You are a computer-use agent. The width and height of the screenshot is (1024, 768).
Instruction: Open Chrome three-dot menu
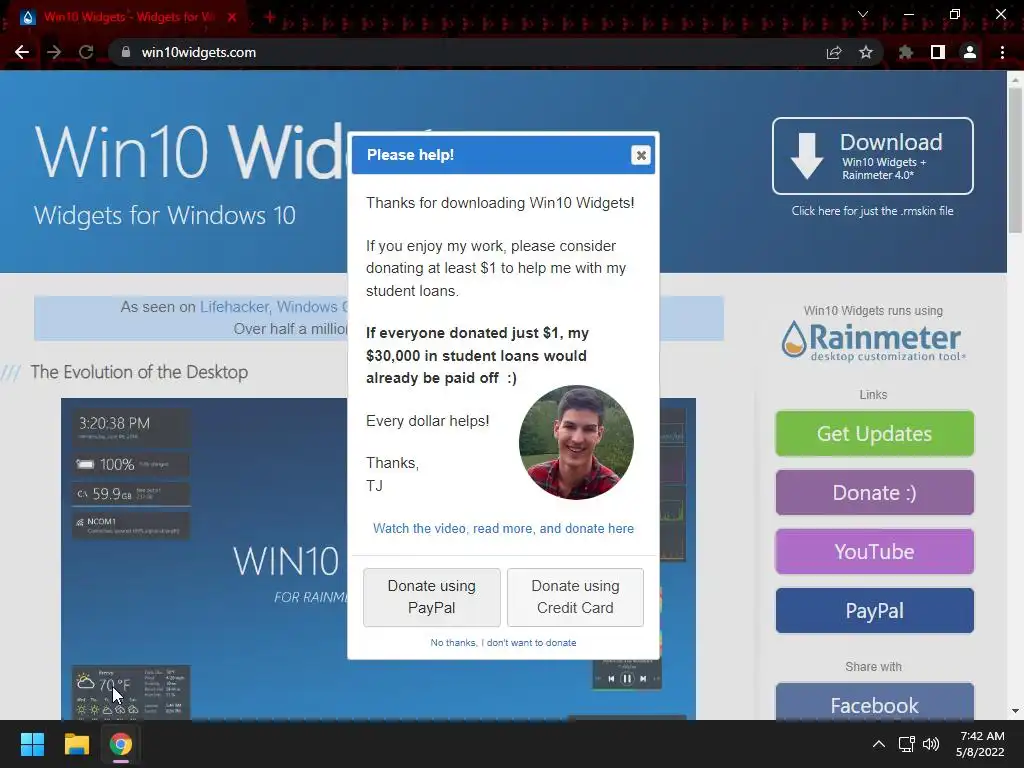[x=1002, y=52]
